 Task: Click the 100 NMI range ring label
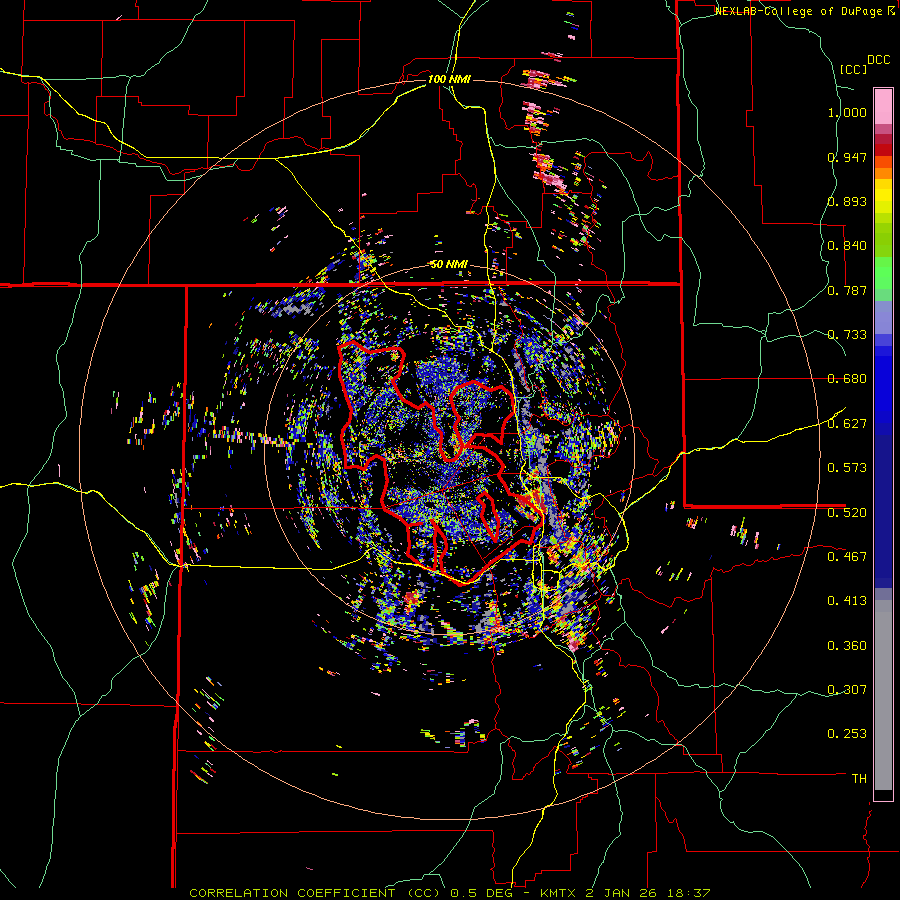(x=449, y=79)
